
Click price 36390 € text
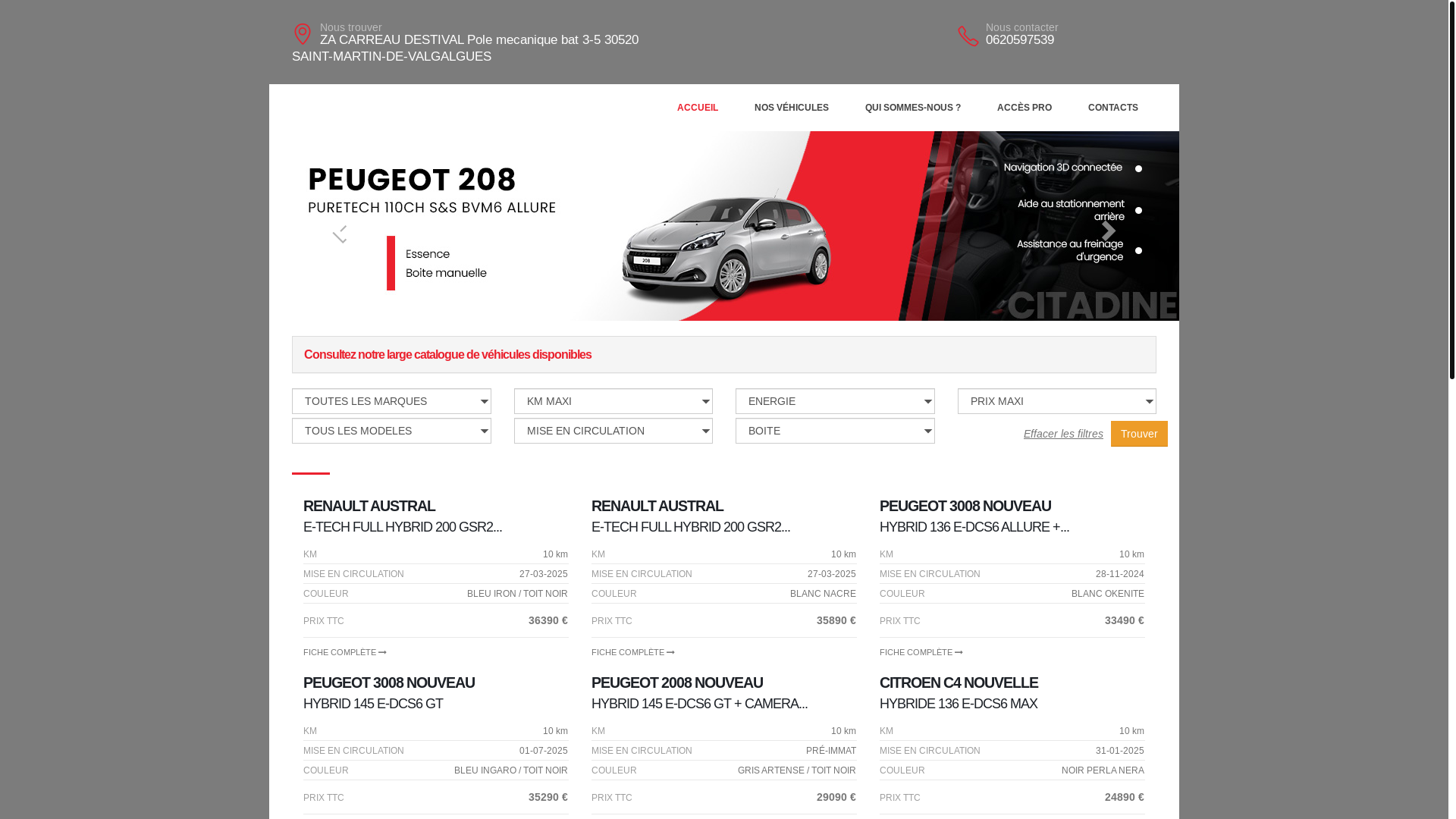[x=548, y=620]
